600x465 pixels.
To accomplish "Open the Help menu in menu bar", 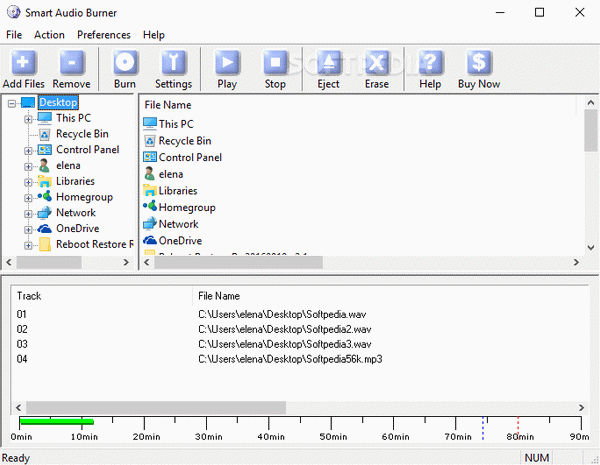I will pos(154,35).
